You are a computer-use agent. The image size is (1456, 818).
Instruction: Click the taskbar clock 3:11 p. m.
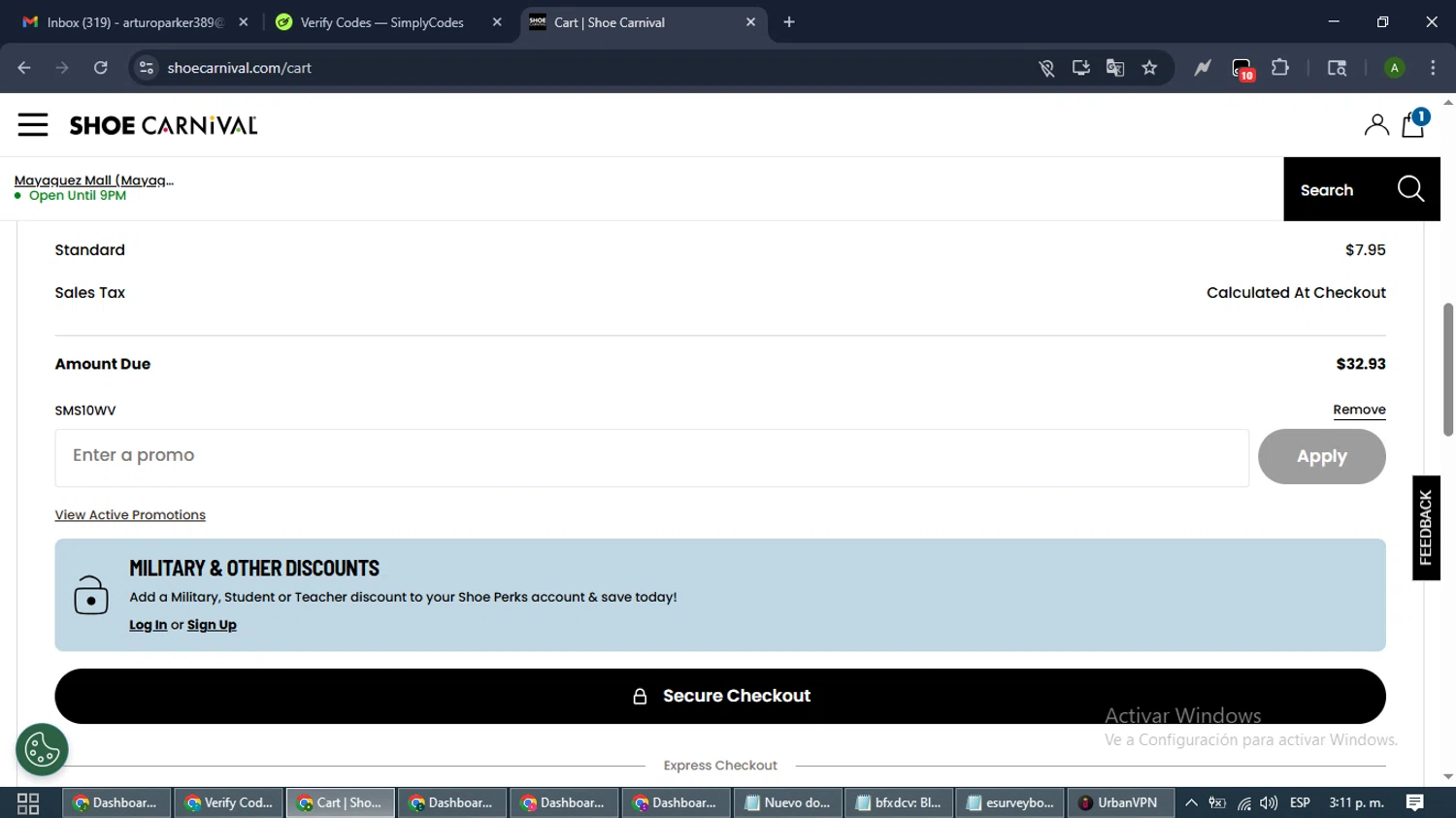pos(1356,803)
